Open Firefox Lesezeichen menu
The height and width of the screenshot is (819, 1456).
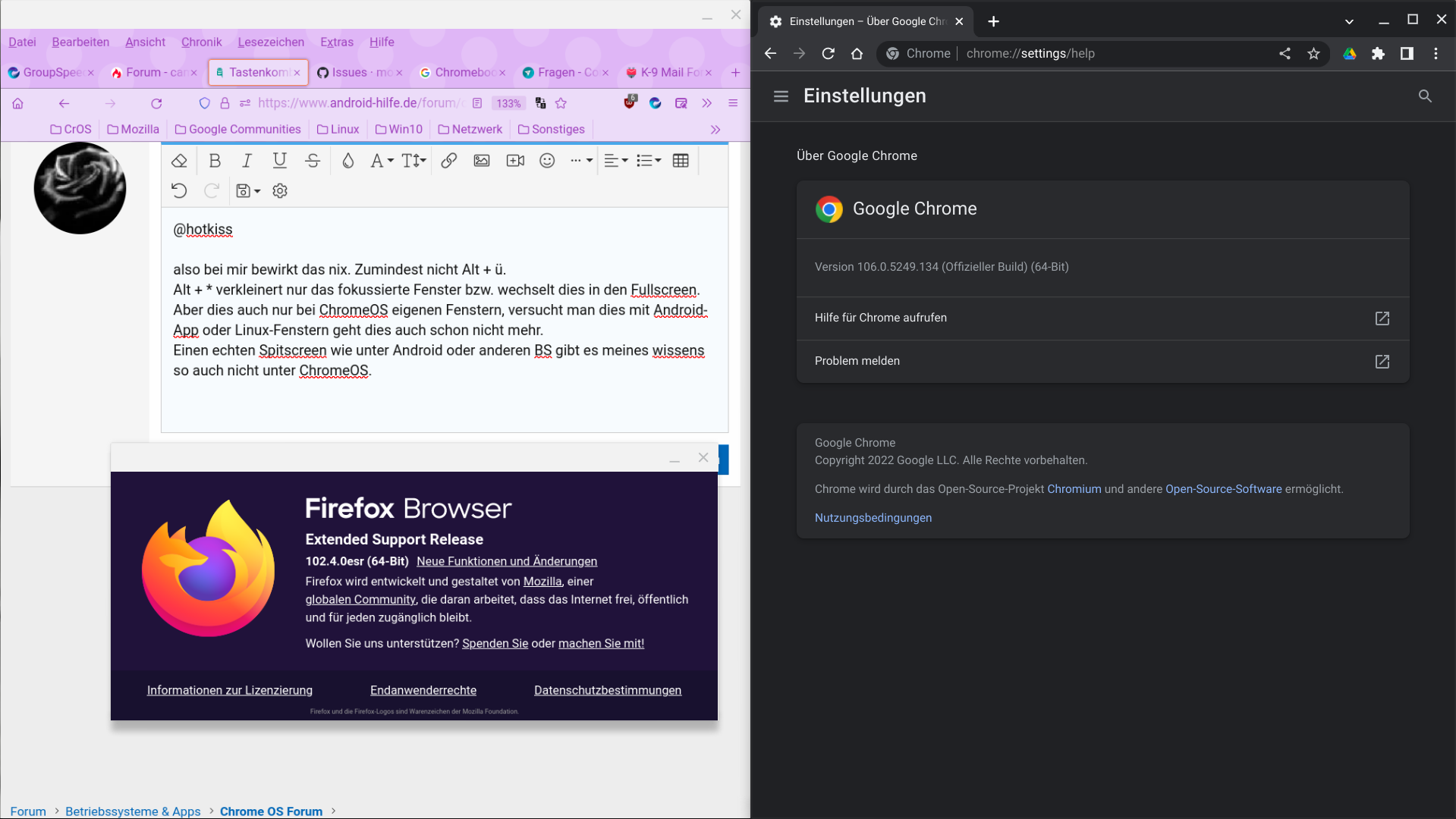[271, 42]
